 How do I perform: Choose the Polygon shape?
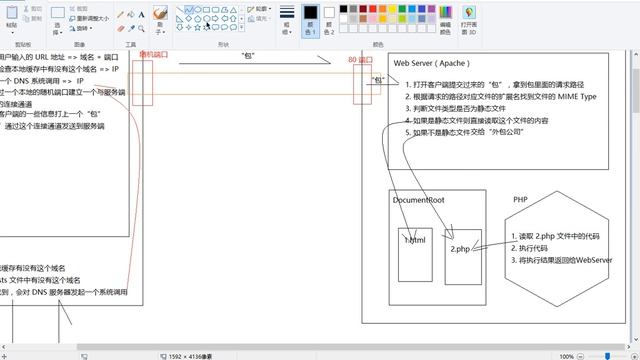(224, 10)
